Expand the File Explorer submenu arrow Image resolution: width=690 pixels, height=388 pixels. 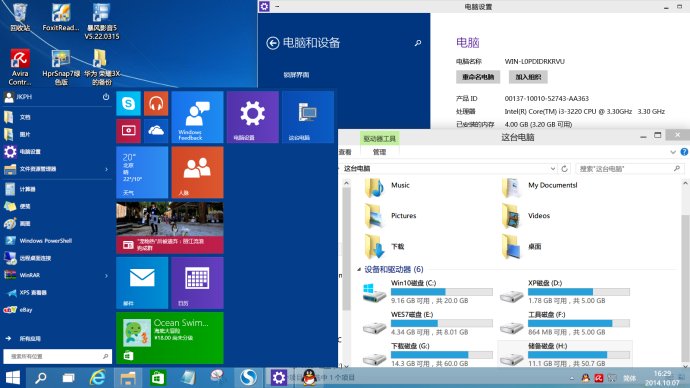click(106, 169)
